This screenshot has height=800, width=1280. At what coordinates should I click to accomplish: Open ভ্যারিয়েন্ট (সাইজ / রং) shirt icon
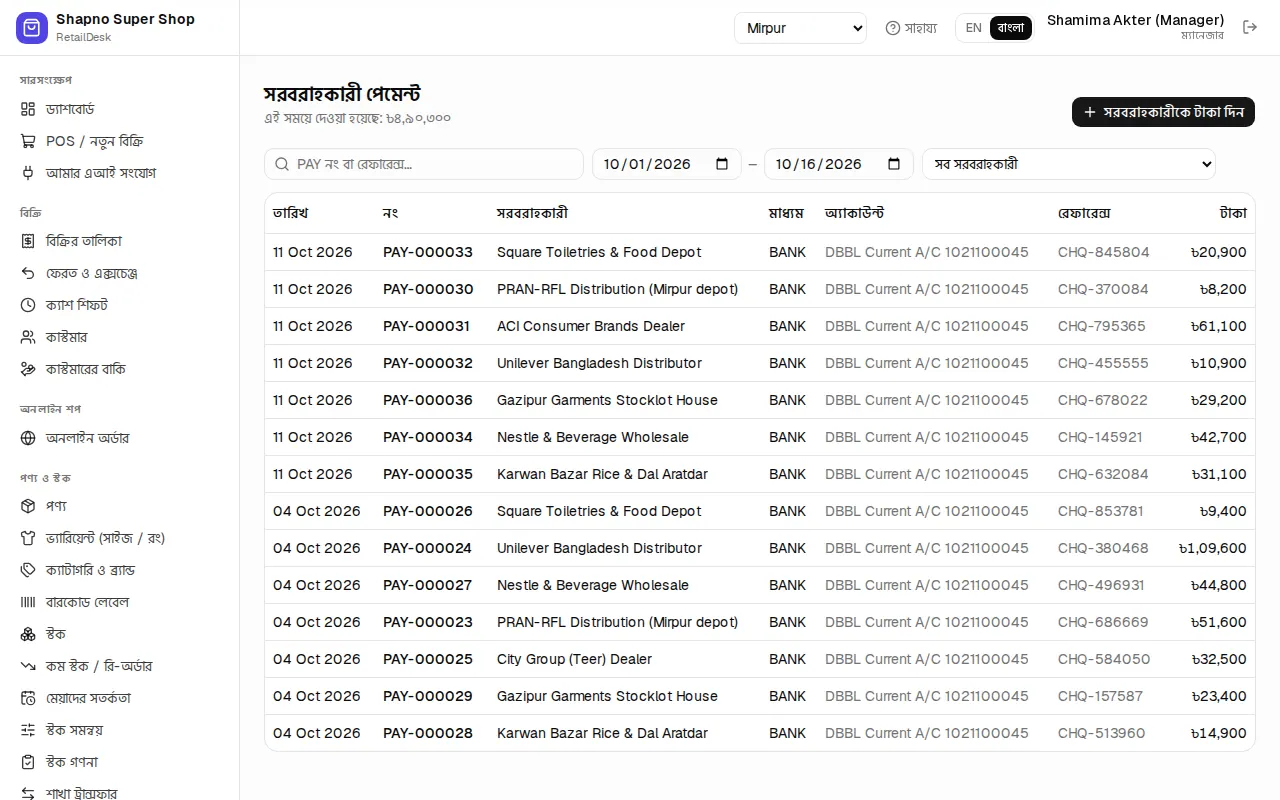pos(28,538)
